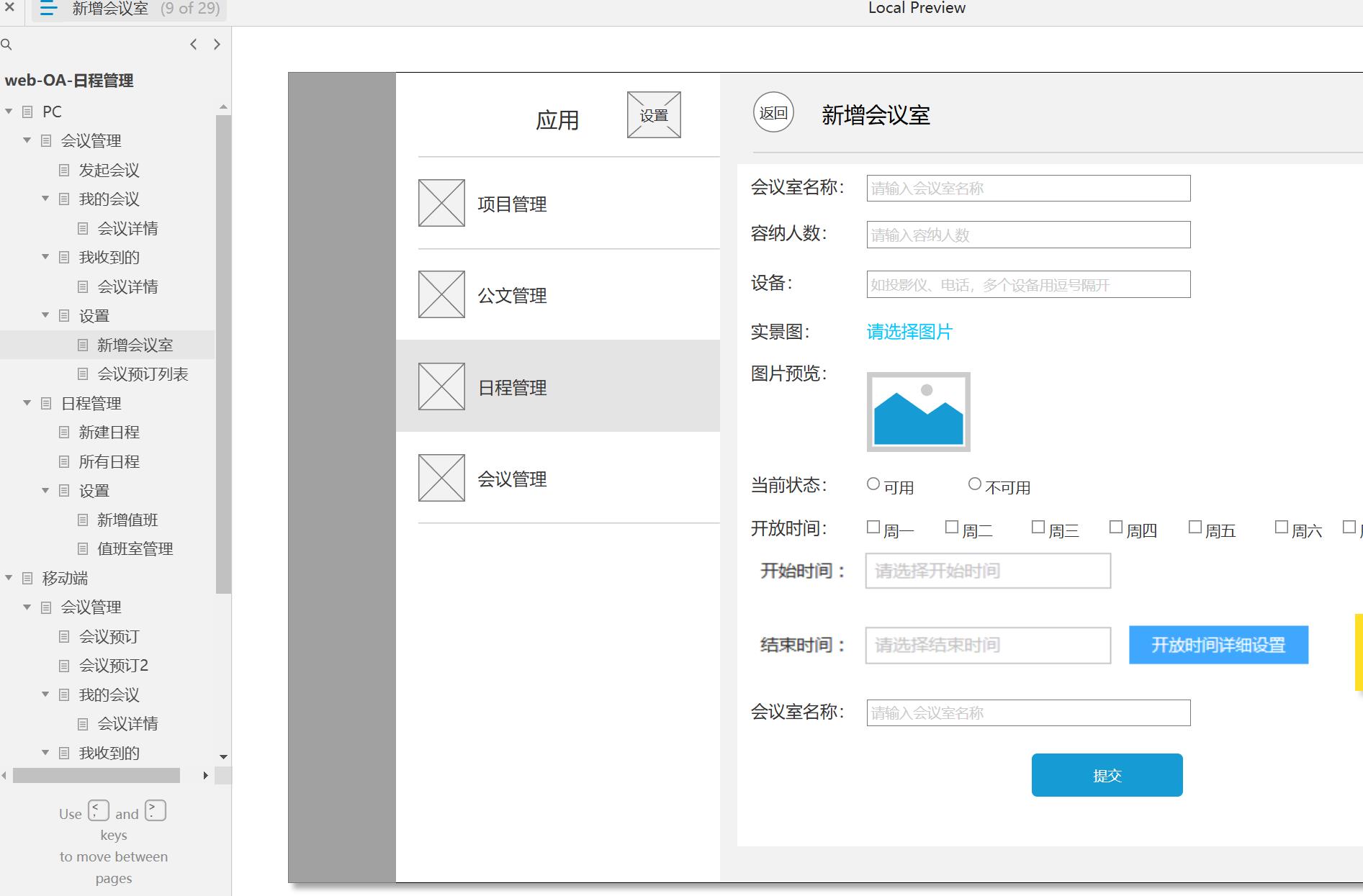Select the 不可用 radio button
Image resolution: width=1363 pixels, height=896 pixels.
tap(975, 484)
